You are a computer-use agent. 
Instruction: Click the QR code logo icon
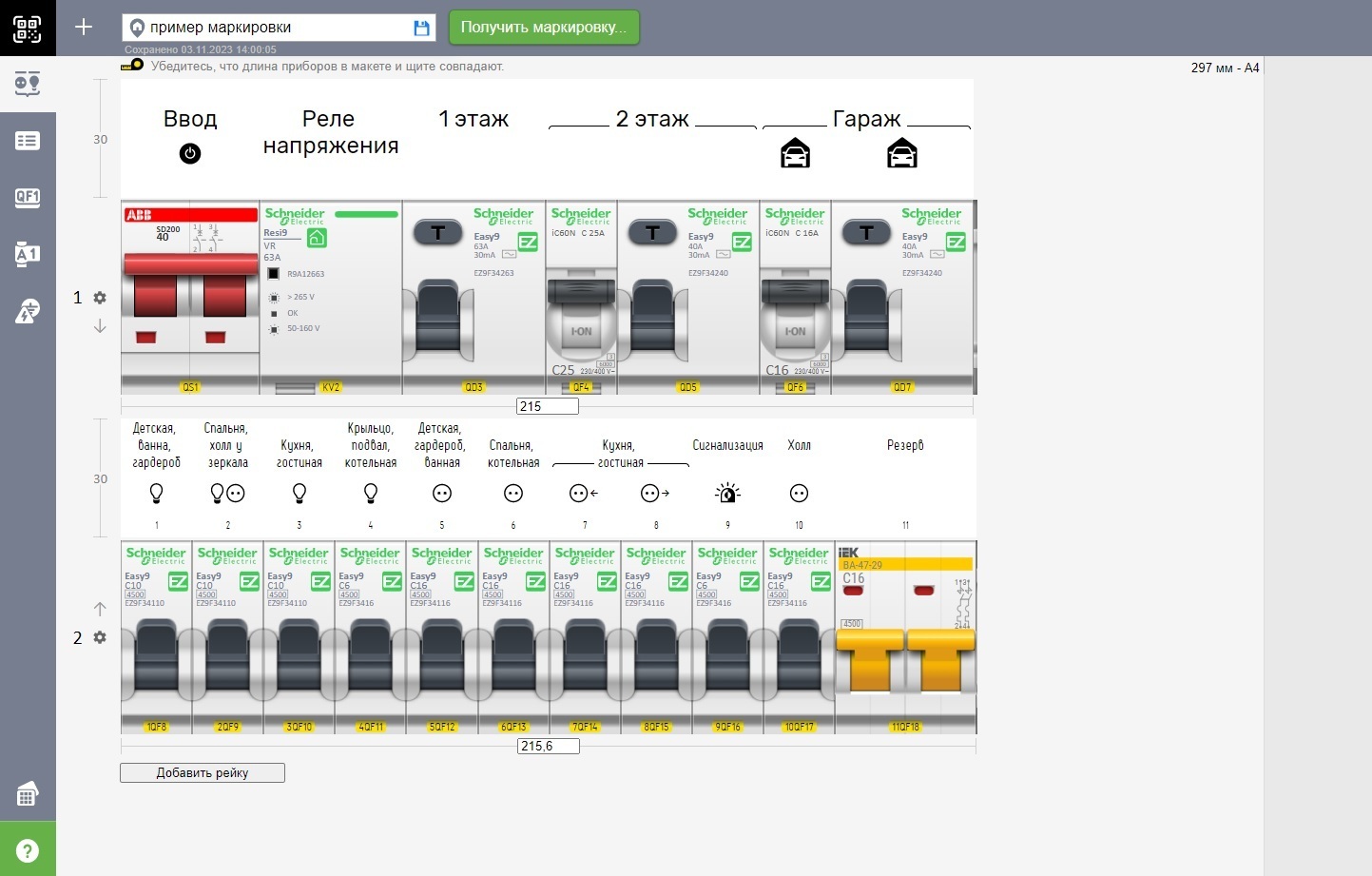pos(28,28)
